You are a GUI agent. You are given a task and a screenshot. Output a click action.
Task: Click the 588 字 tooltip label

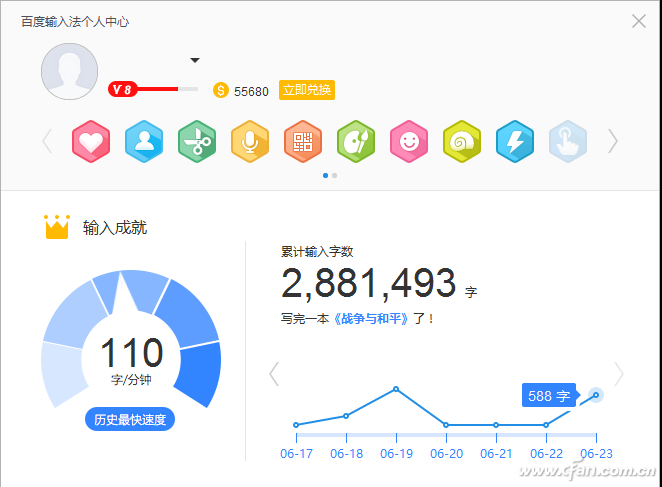click(x=549, y=396)
